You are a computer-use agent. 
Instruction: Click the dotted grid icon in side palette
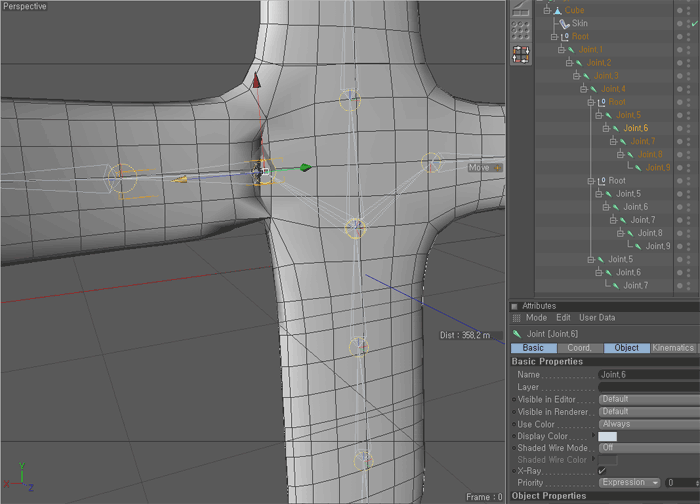520,29
